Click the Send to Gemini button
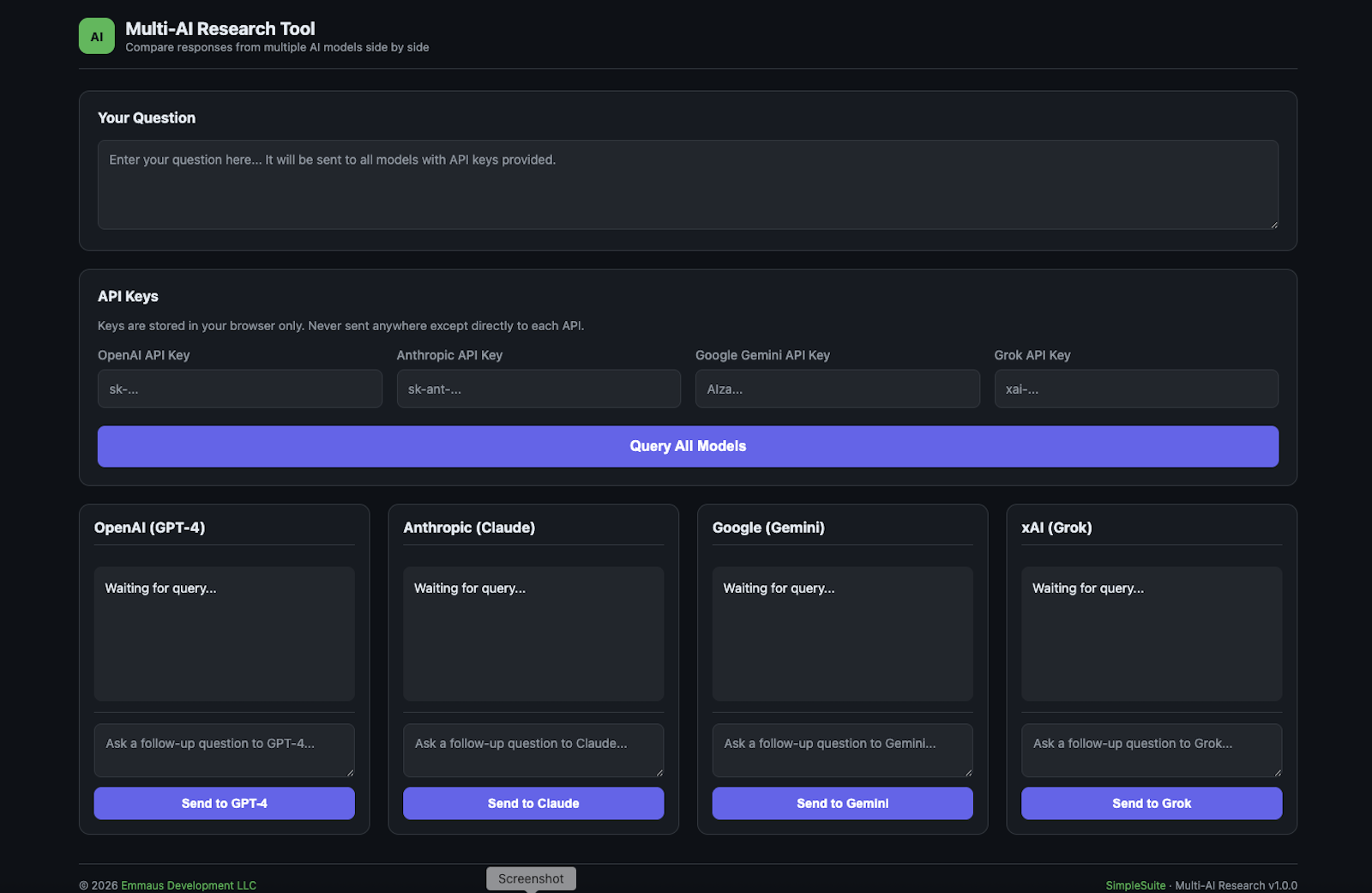 tap(841, 803)
